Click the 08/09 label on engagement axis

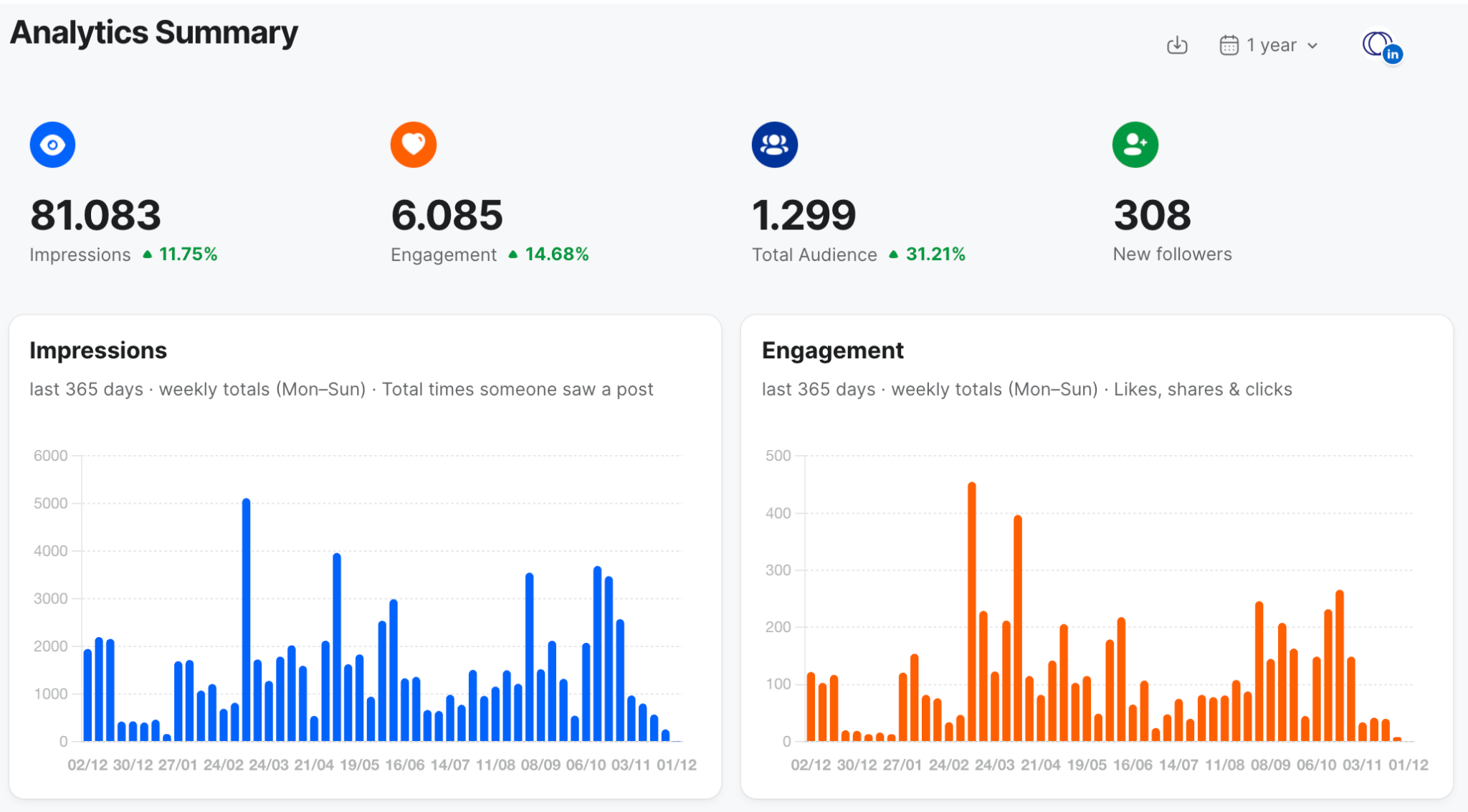coord(1270,765)
